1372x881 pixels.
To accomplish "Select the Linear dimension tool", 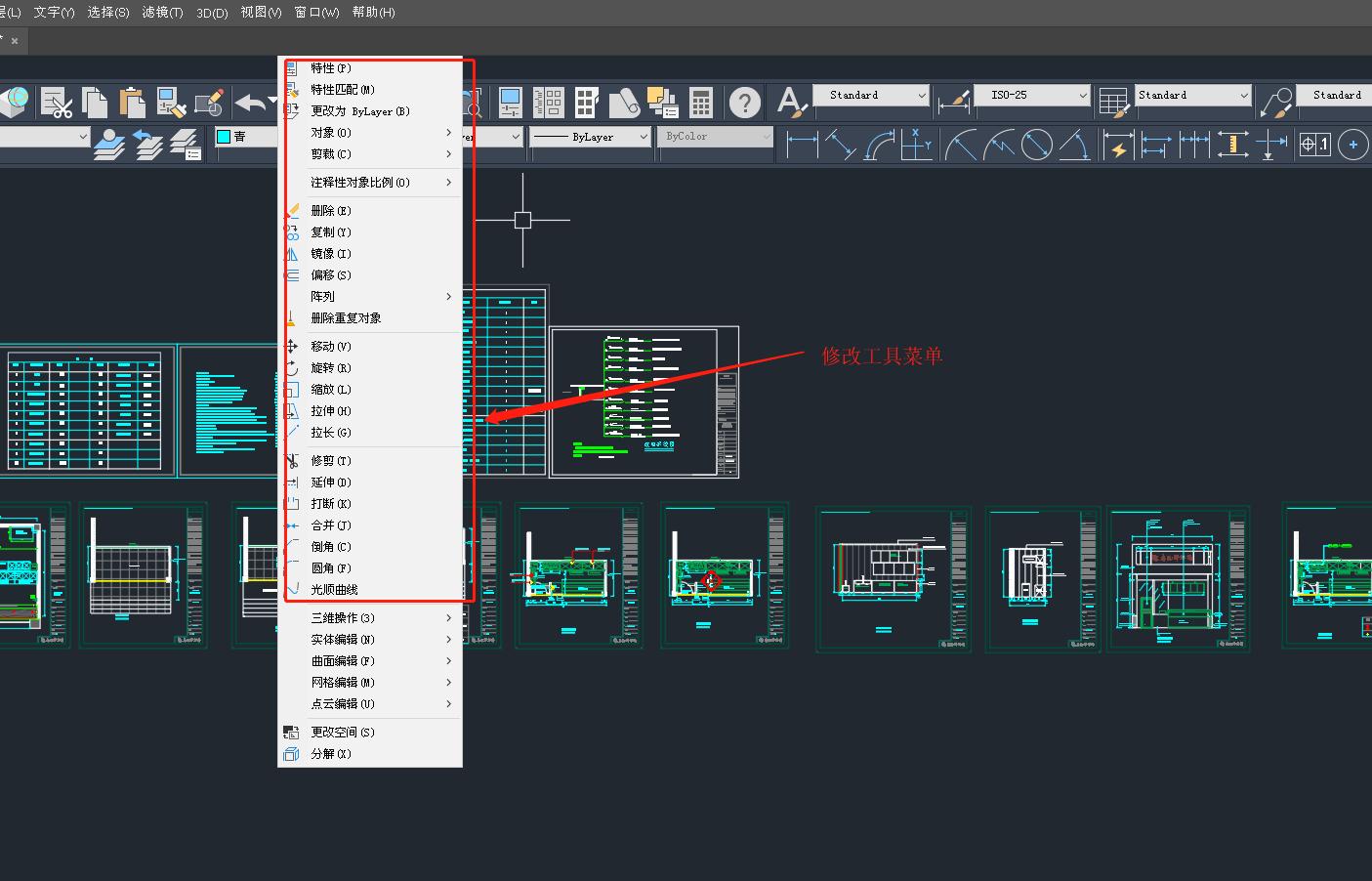I will click(802, 146).
